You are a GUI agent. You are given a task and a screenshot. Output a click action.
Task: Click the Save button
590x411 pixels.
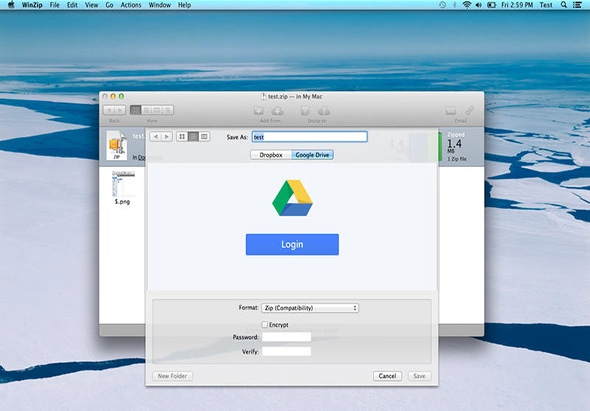(419, 376)
